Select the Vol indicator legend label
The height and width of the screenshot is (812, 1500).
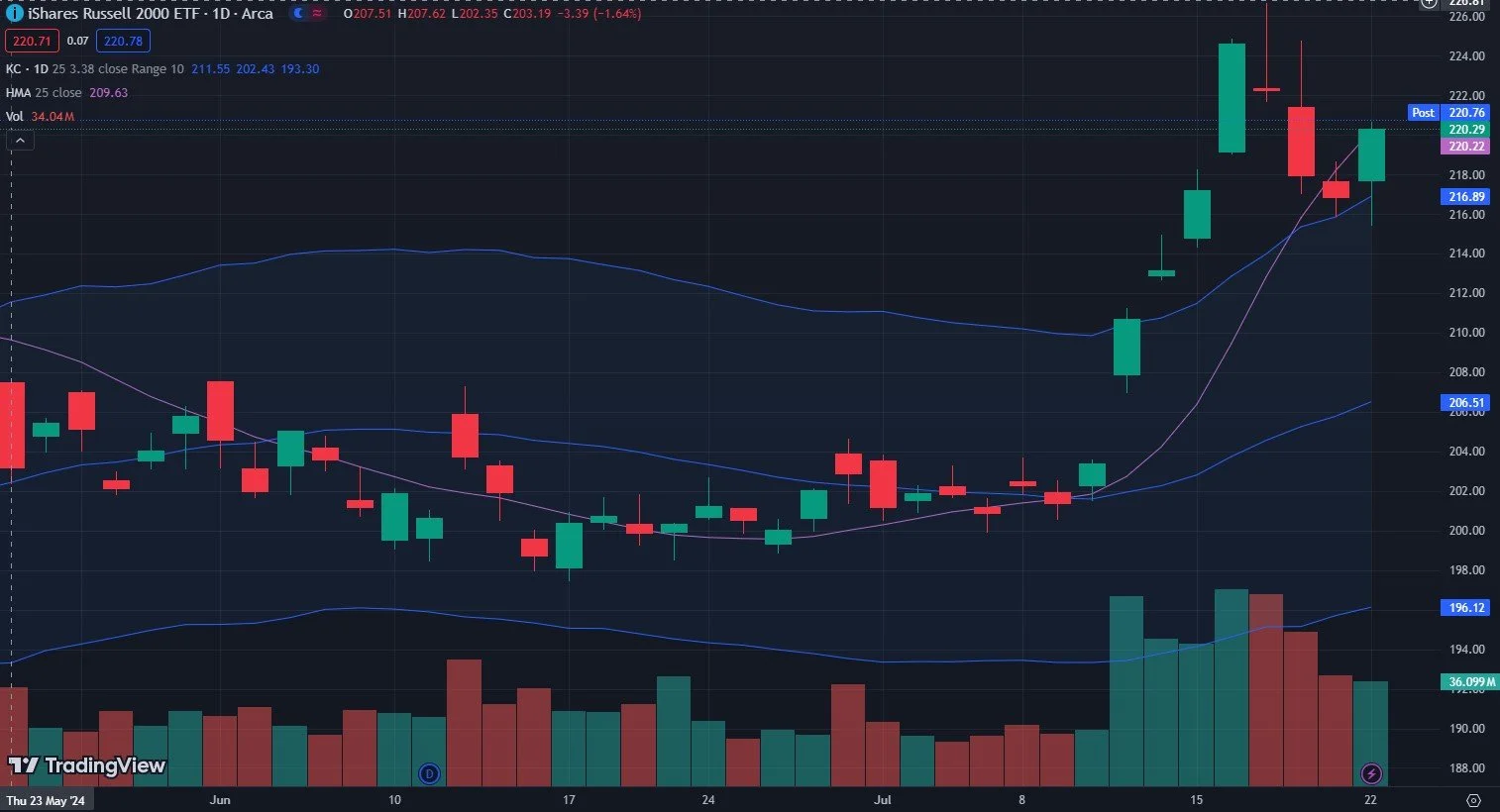tap(15, 117)
